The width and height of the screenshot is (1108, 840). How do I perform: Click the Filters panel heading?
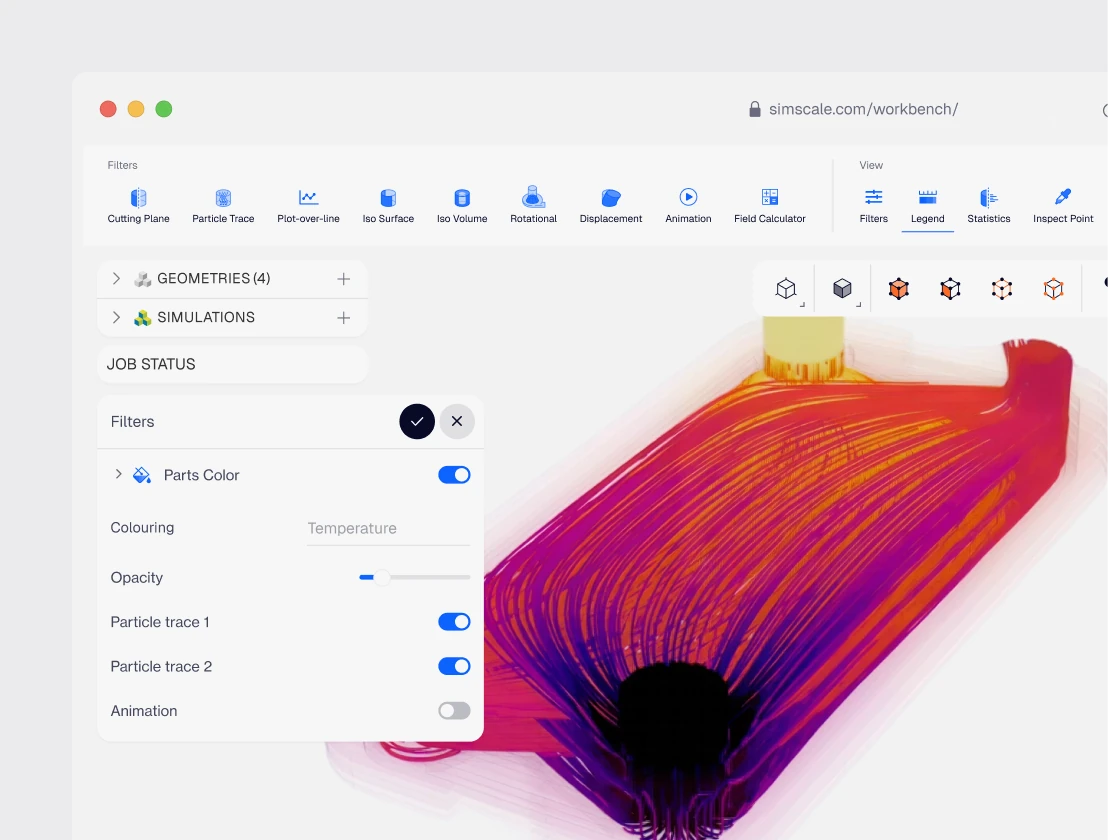132,422
